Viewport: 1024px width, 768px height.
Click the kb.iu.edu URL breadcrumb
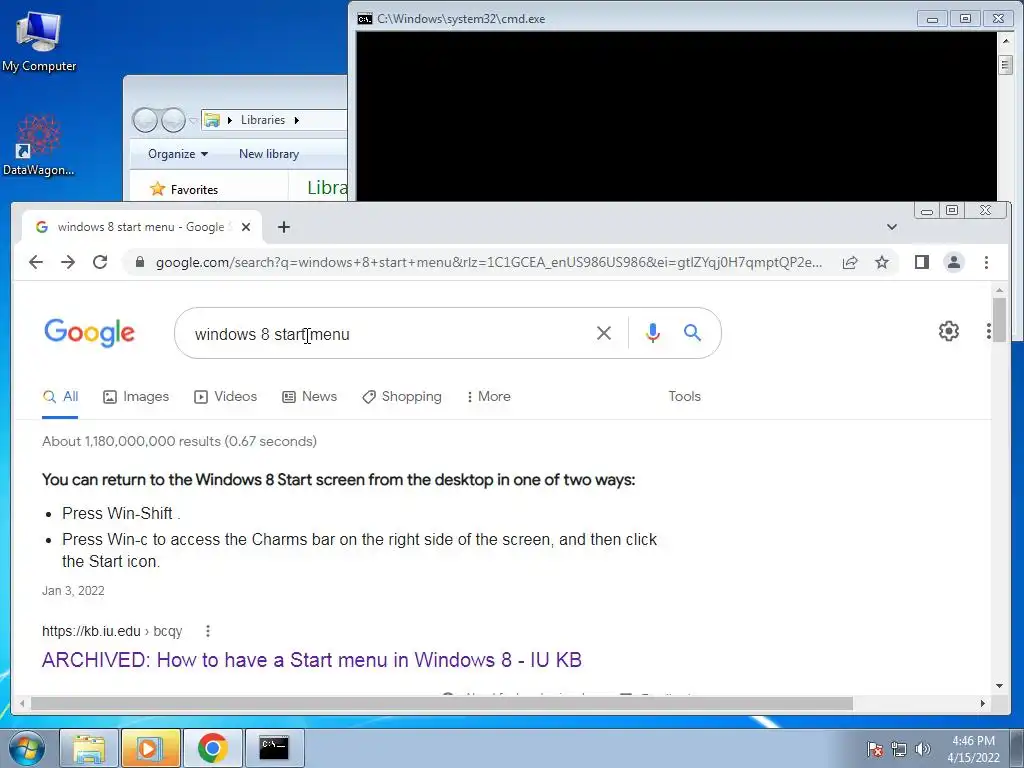pyautogui.click(x=112, y=632)
